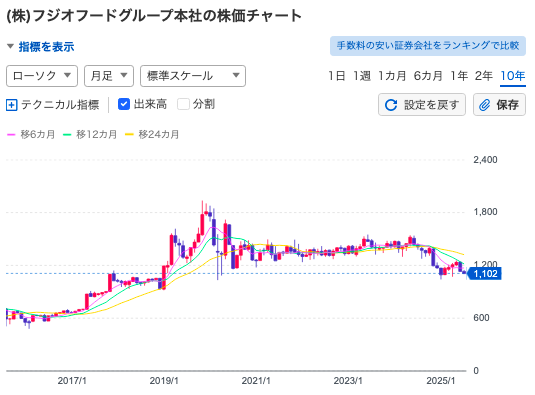
Task: Select the 6カ月 period tab
Action: (x=428, y=76)
